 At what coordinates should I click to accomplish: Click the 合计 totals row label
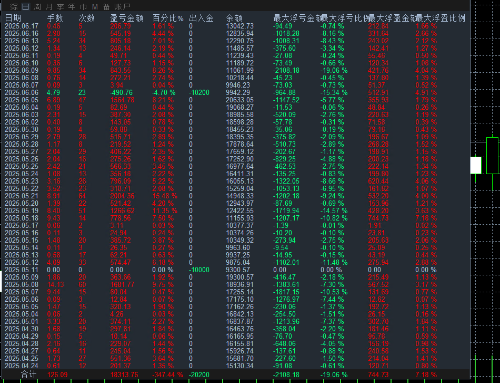28,374
